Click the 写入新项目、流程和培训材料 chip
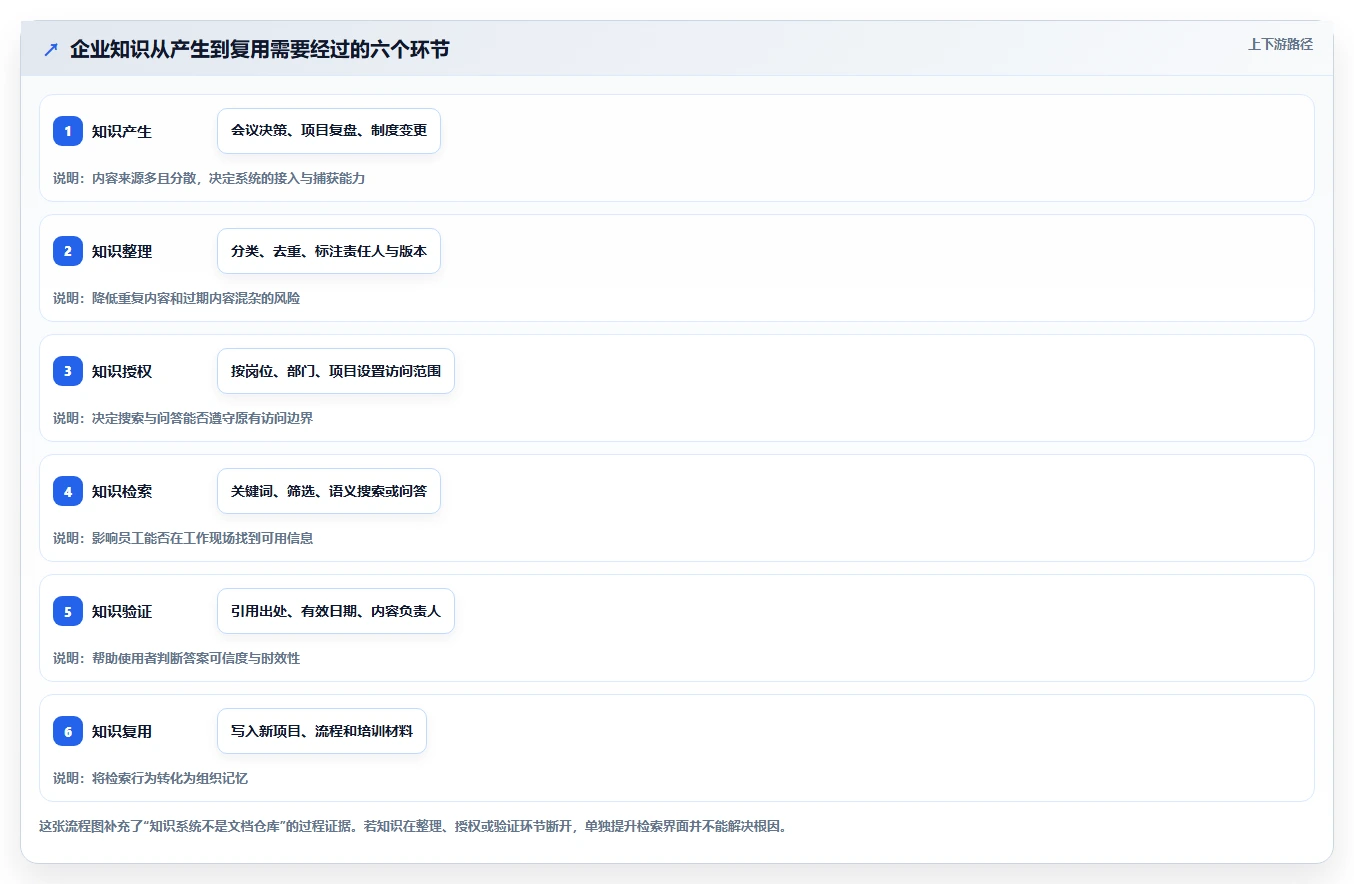This screenshot has height=884, width=1354. pyautogui.click(x=322, y=731)
